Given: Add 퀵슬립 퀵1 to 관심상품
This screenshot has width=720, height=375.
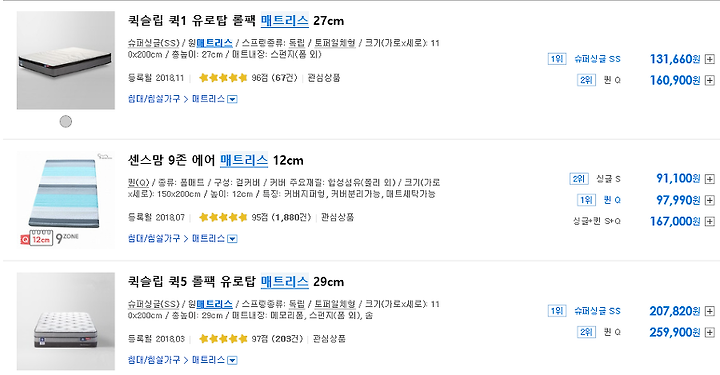Looking at the screenshot, I should pos(324,78).
